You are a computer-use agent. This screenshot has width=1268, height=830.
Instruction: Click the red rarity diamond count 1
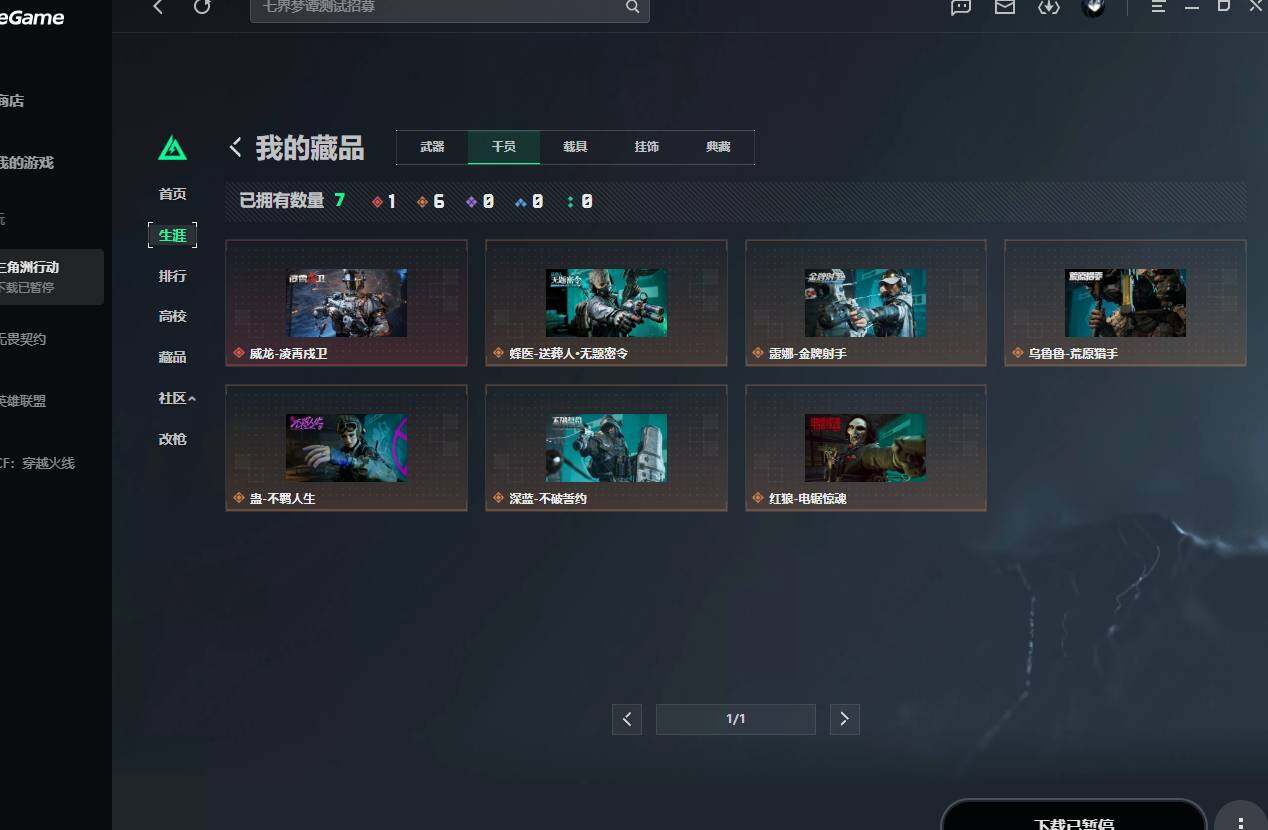coord(384,201)
